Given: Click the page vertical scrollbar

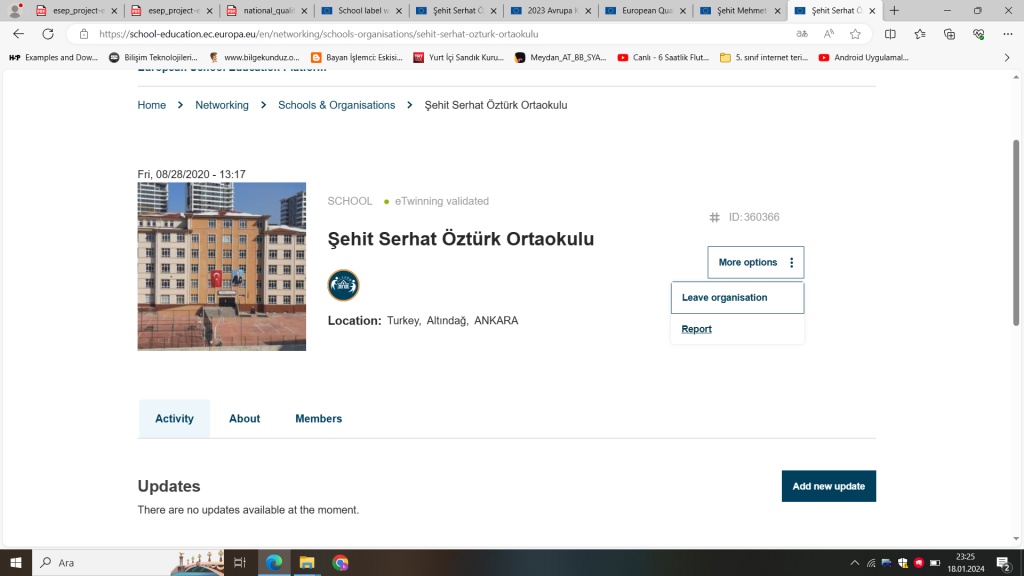Looking at the screenshot, I should [1016, 232].
